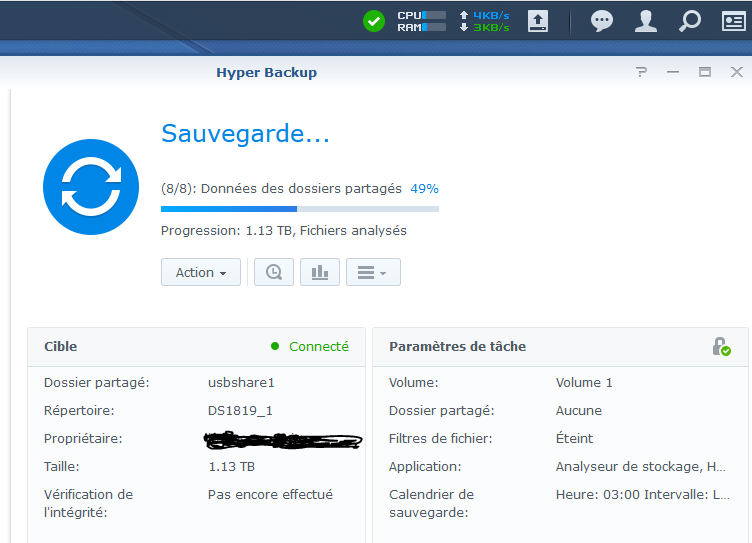752x543 pixels.
Task: Maximize the Hyper Backup window
Action: 705,72
